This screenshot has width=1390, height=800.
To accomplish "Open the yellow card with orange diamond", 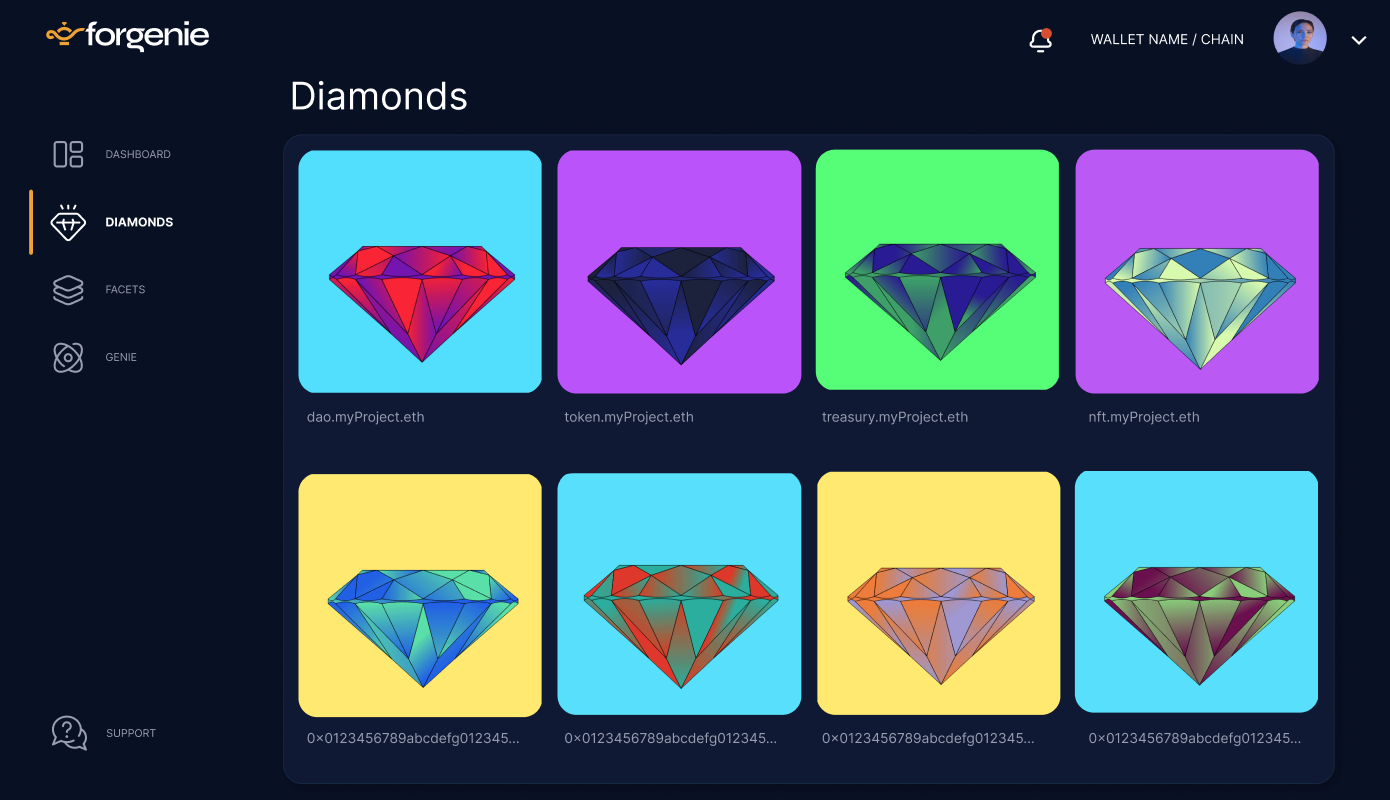I will point(938,594).
